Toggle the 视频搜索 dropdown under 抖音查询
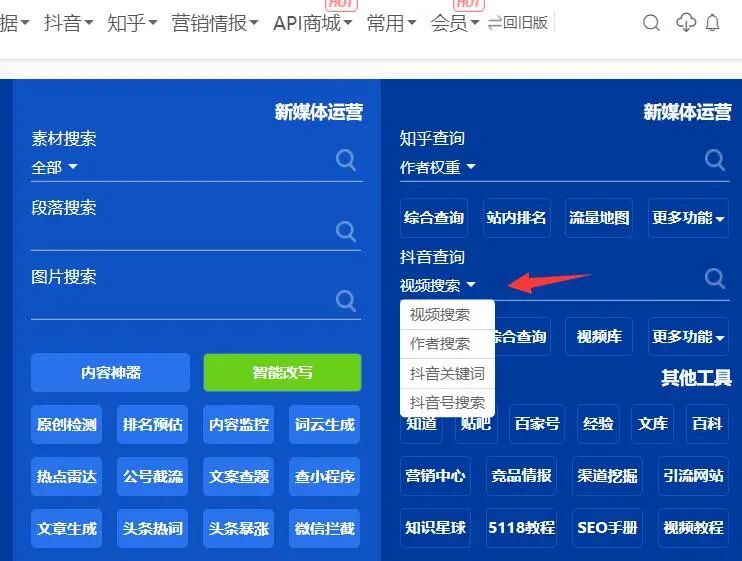Image resolution: width=742 pixels, height=561 pixels. click(437, 285)
